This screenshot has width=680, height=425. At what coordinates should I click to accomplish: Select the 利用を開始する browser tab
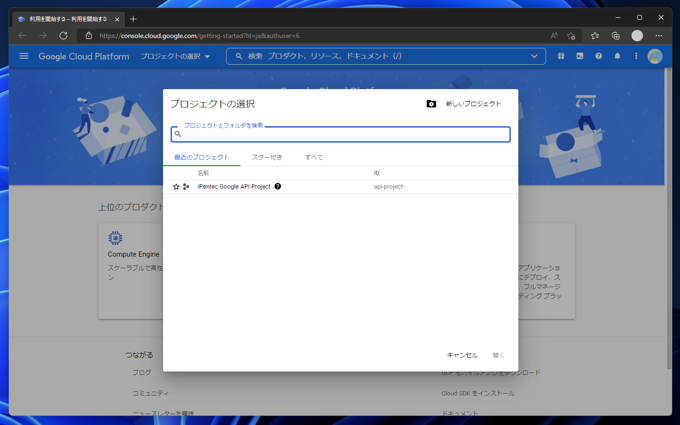(69, 19)
